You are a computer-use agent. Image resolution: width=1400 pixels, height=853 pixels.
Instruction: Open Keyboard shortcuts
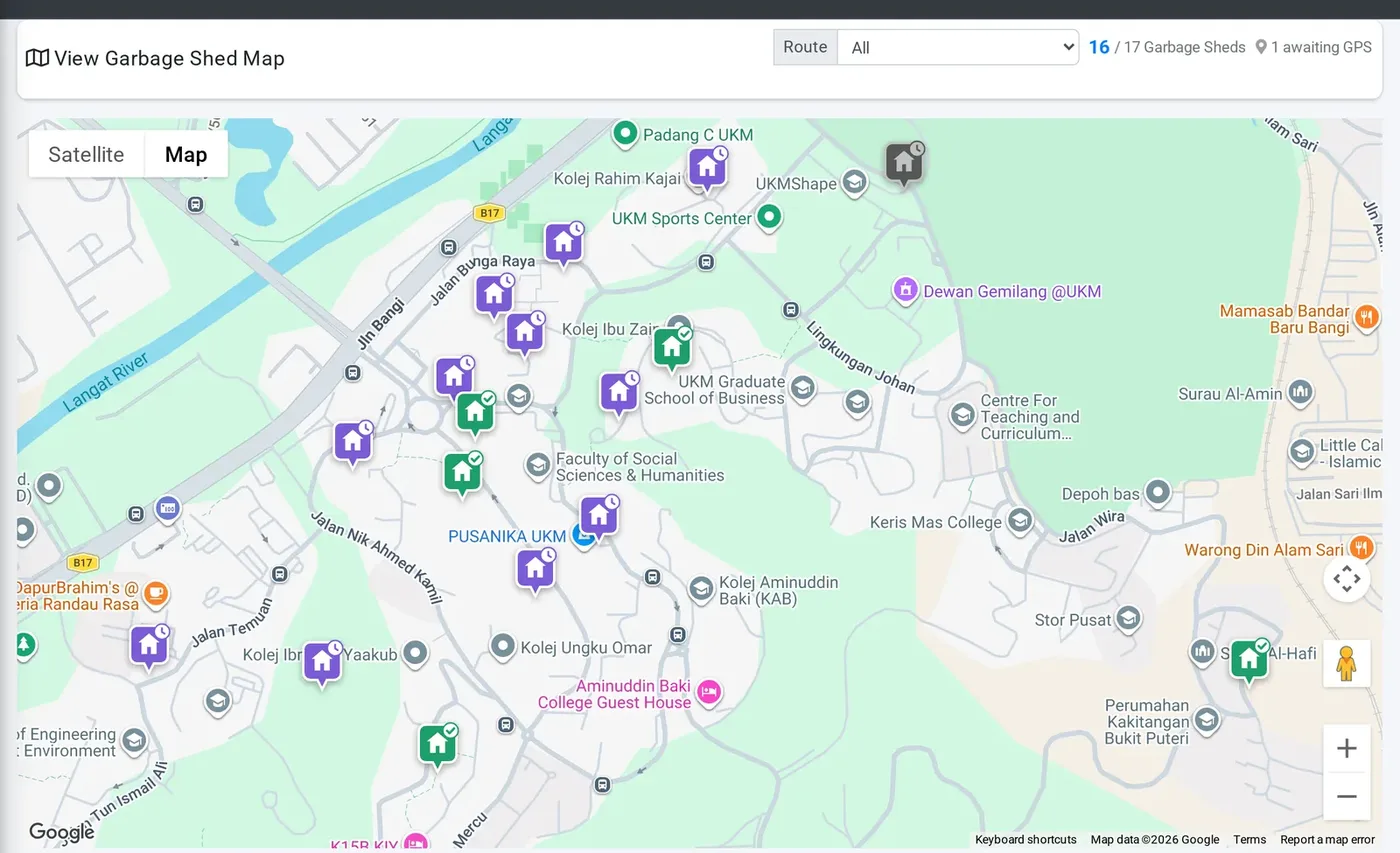coord(1026,840)
